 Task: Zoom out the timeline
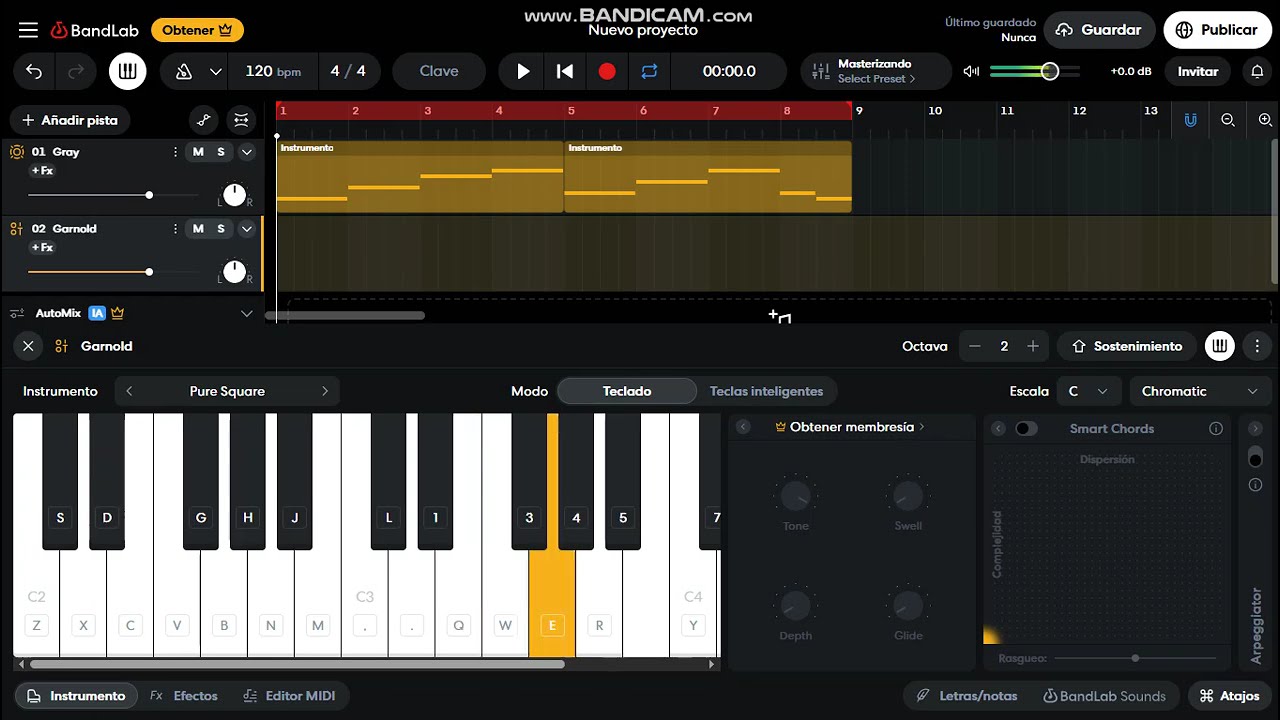coord(1228,120)
